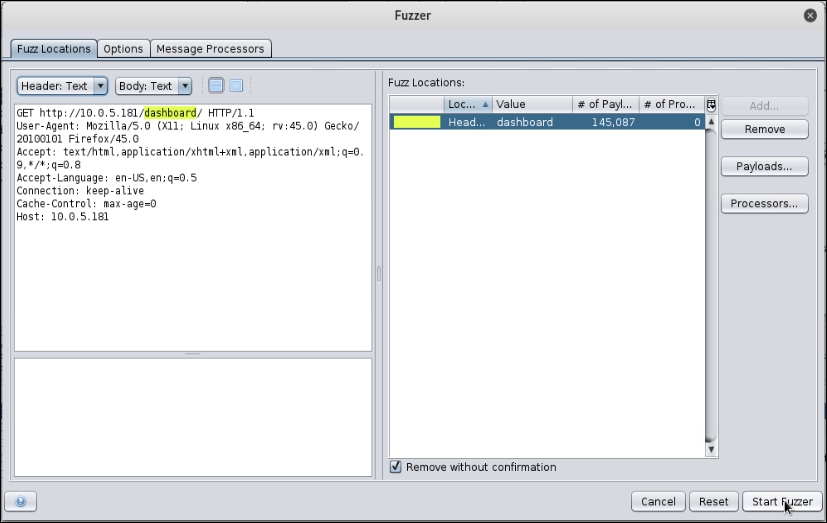Open the Payloads... dialog

(x=765, y=166)
